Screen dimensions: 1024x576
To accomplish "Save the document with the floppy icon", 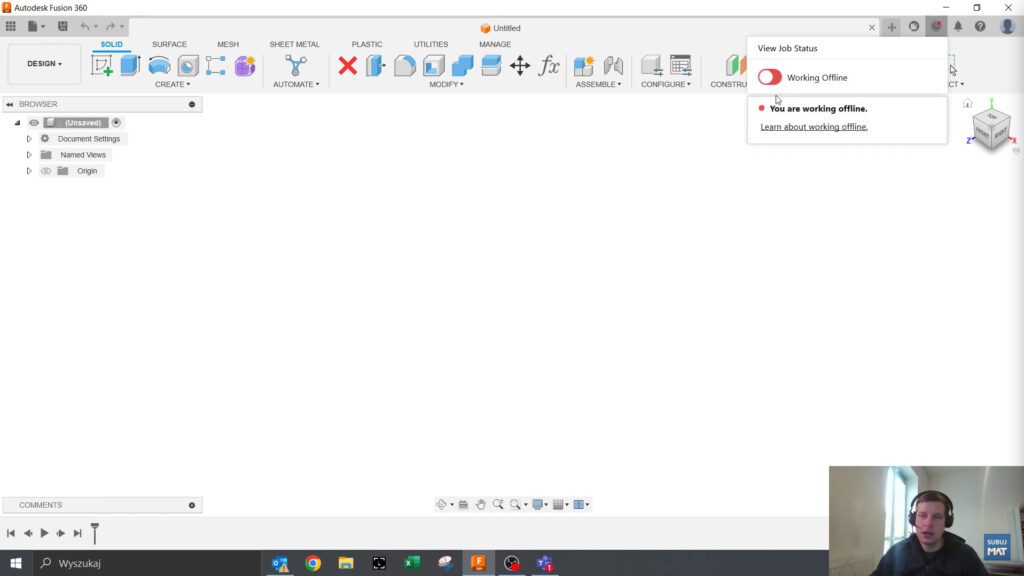I will click(63, 27).
